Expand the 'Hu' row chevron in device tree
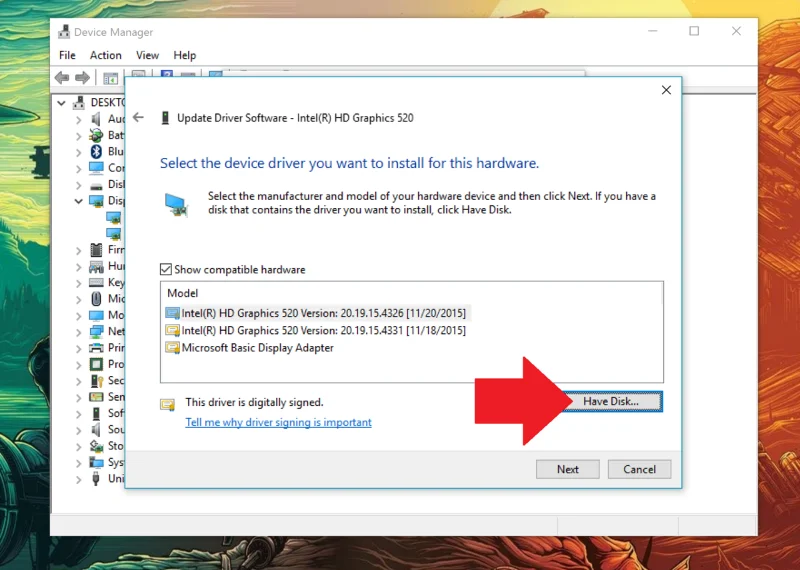This screenshot has height=570, width=800. click(78, 266)
